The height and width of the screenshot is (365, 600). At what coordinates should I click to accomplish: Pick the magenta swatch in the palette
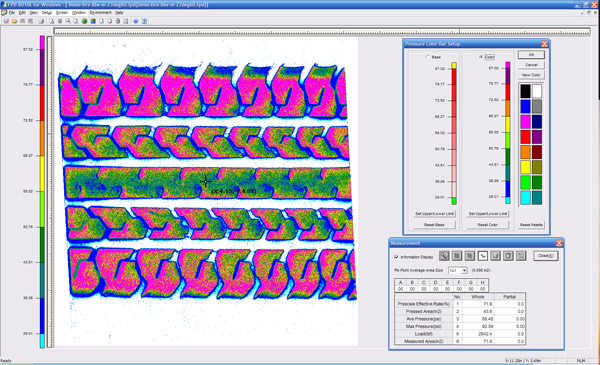525,122
